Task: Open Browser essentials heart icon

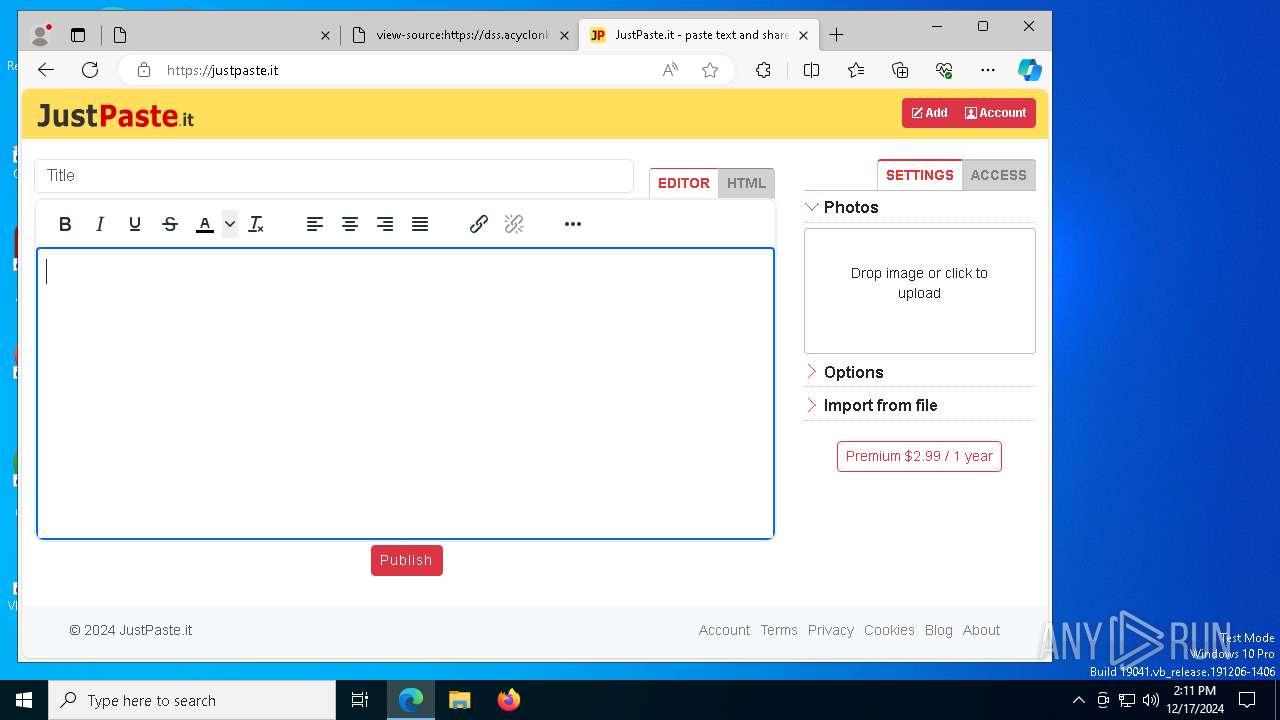Action: [944, 70]
